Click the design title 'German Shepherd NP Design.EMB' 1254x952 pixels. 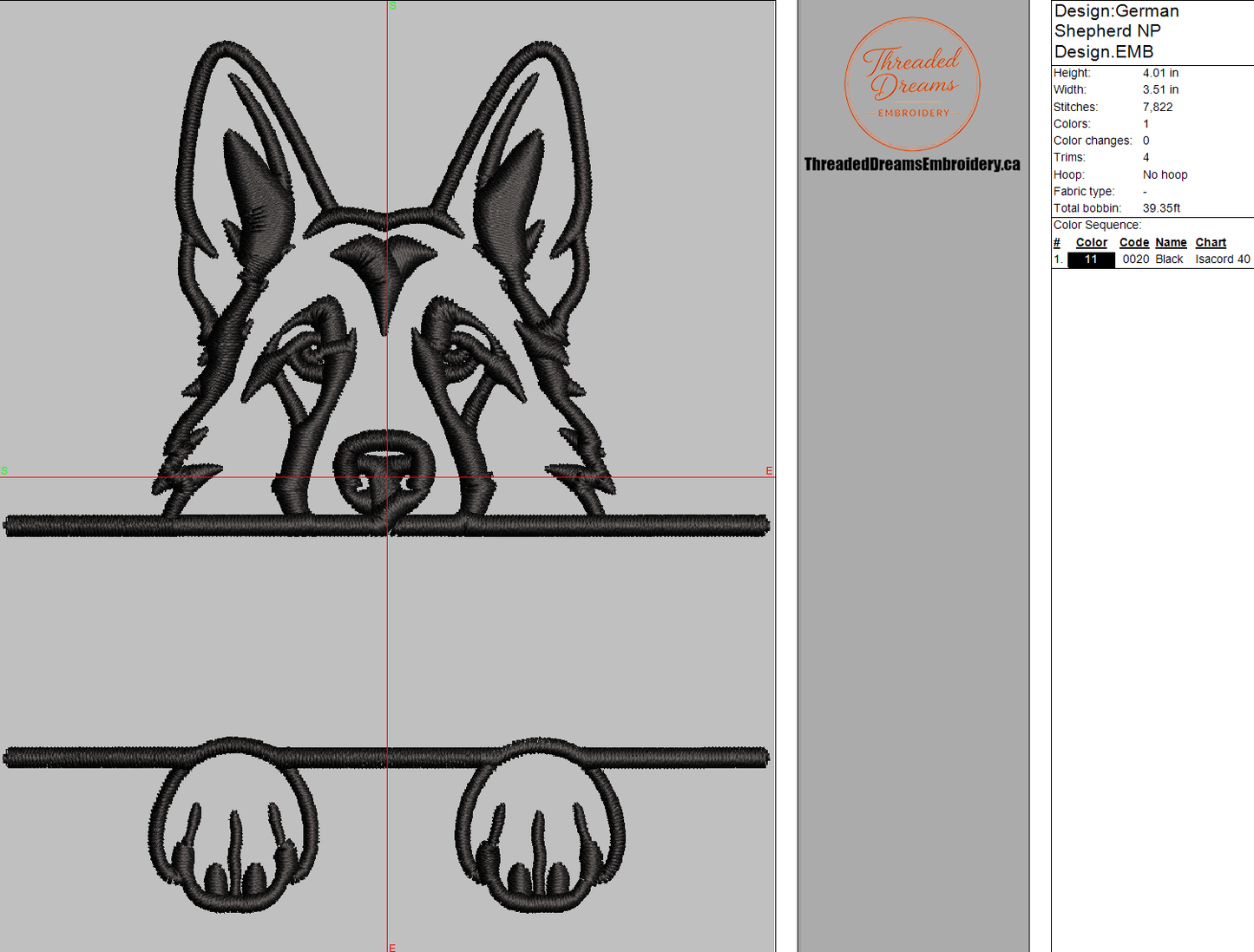(1117, 31)
